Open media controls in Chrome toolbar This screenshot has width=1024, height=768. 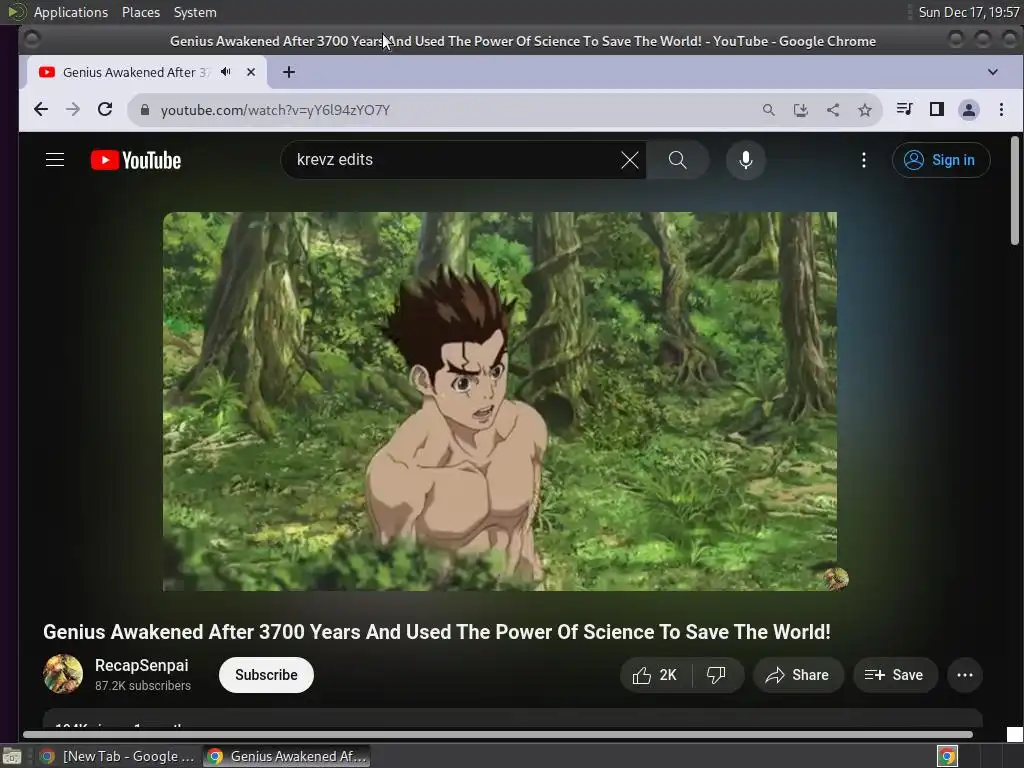904,109
